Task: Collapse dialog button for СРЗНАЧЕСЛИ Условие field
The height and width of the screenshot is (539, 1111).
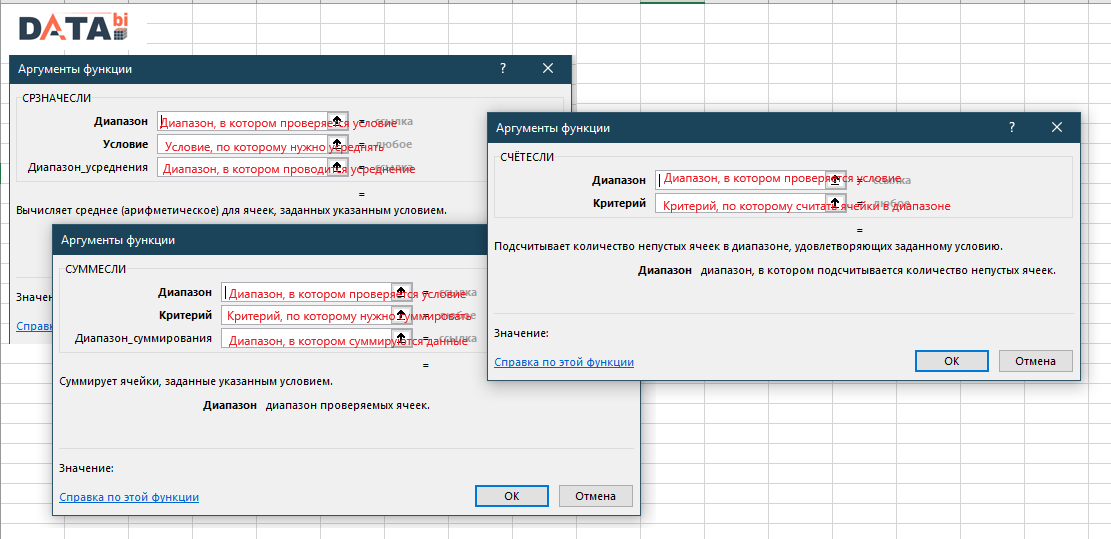Action: coord(338,144)
